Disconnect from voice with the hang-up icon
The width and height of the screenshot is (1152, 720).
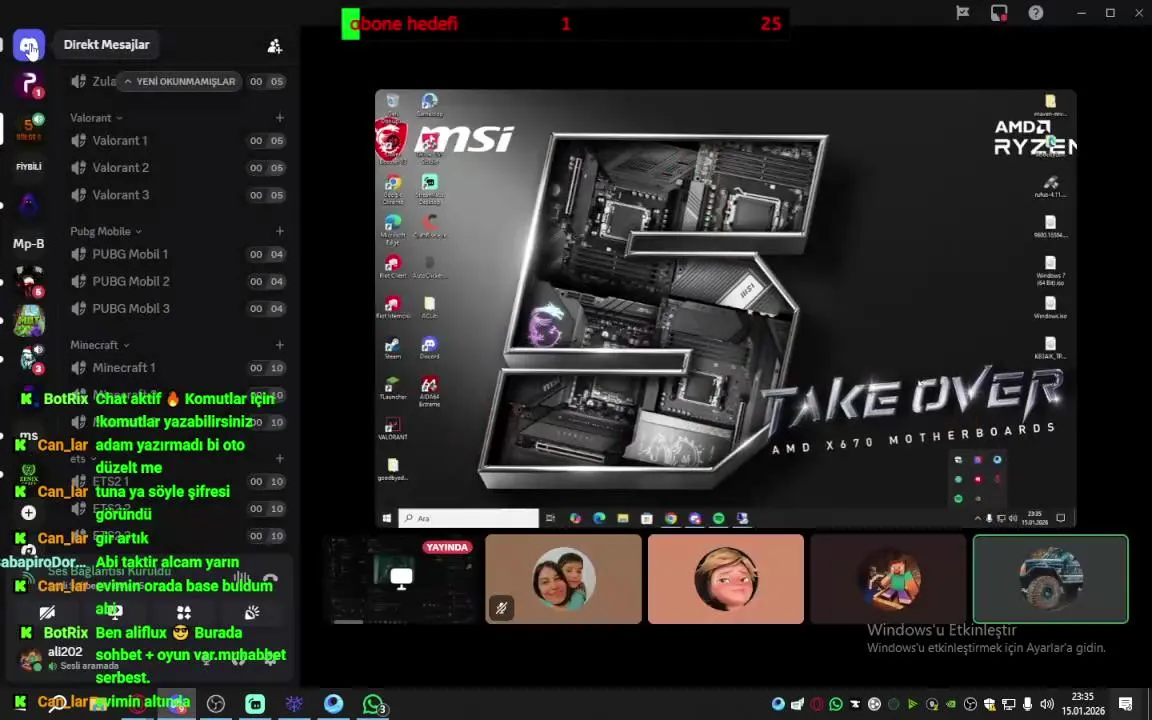(270, 579)
